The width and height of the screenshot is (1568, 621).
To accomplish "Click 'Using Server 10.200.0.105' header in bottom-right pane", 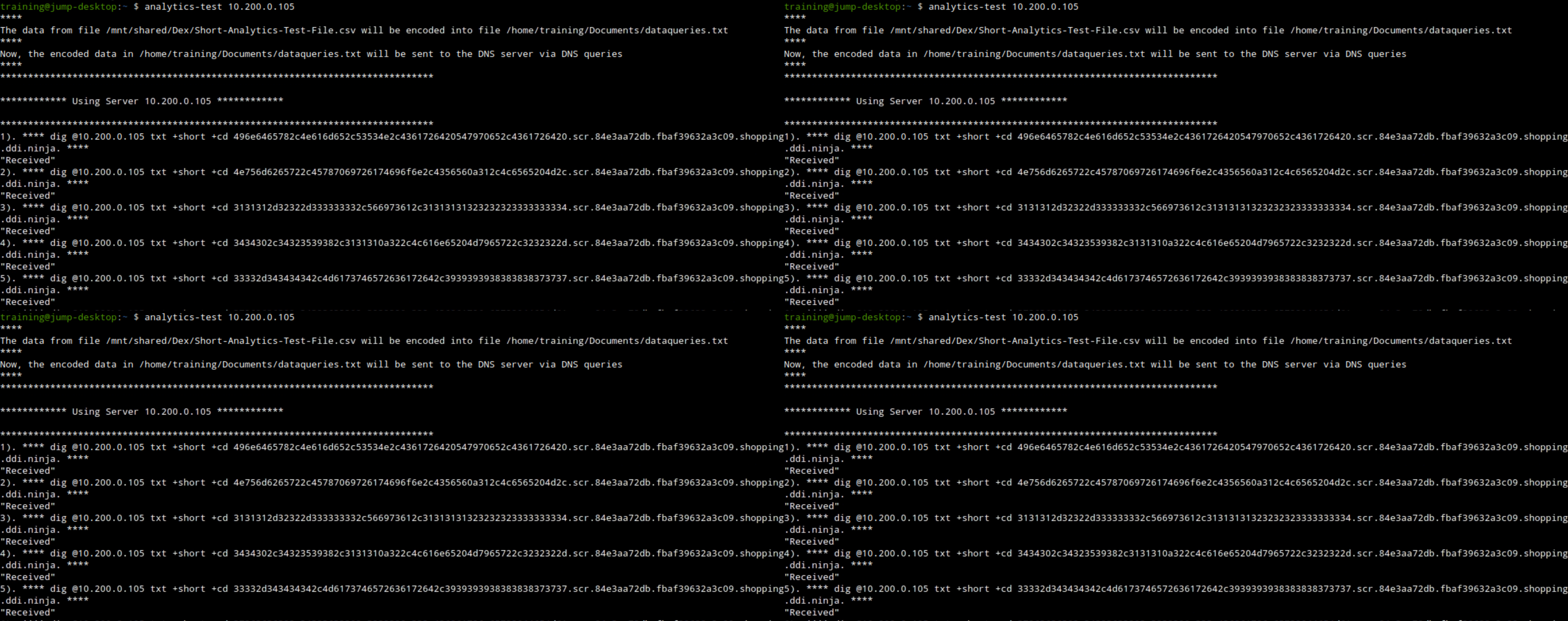I will pyautogui.click(x=925, y=412).
